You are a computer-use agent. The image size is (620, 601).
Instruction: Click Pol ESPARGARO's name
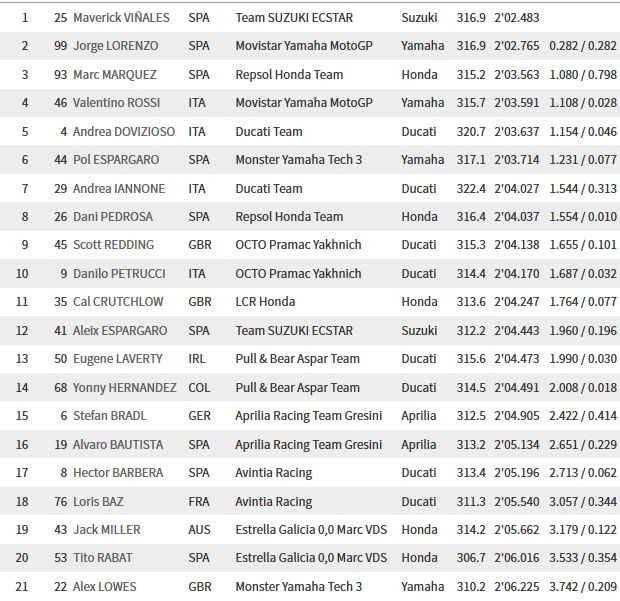pyautogui.click(x=118, y=160)
